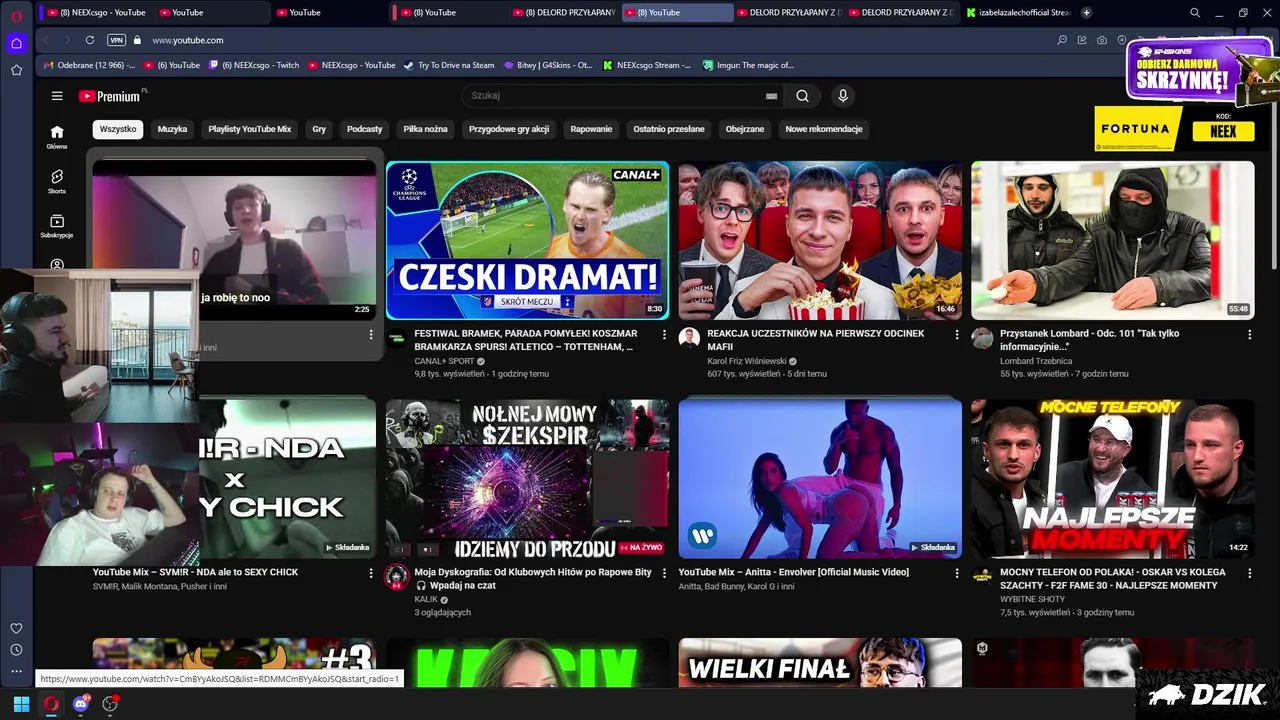Play the CZESKI DRAMAT thumbnail
The height and width of the screenshot is (720, 1280).
[527, 240]
